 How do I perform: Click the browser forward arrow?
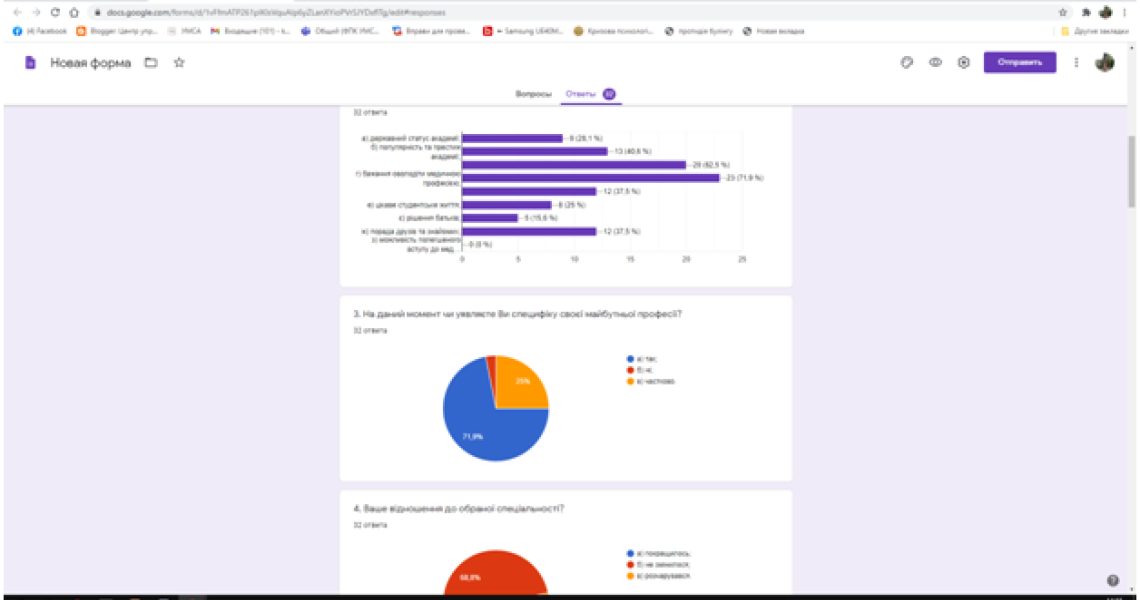click(x=36, y=12)
